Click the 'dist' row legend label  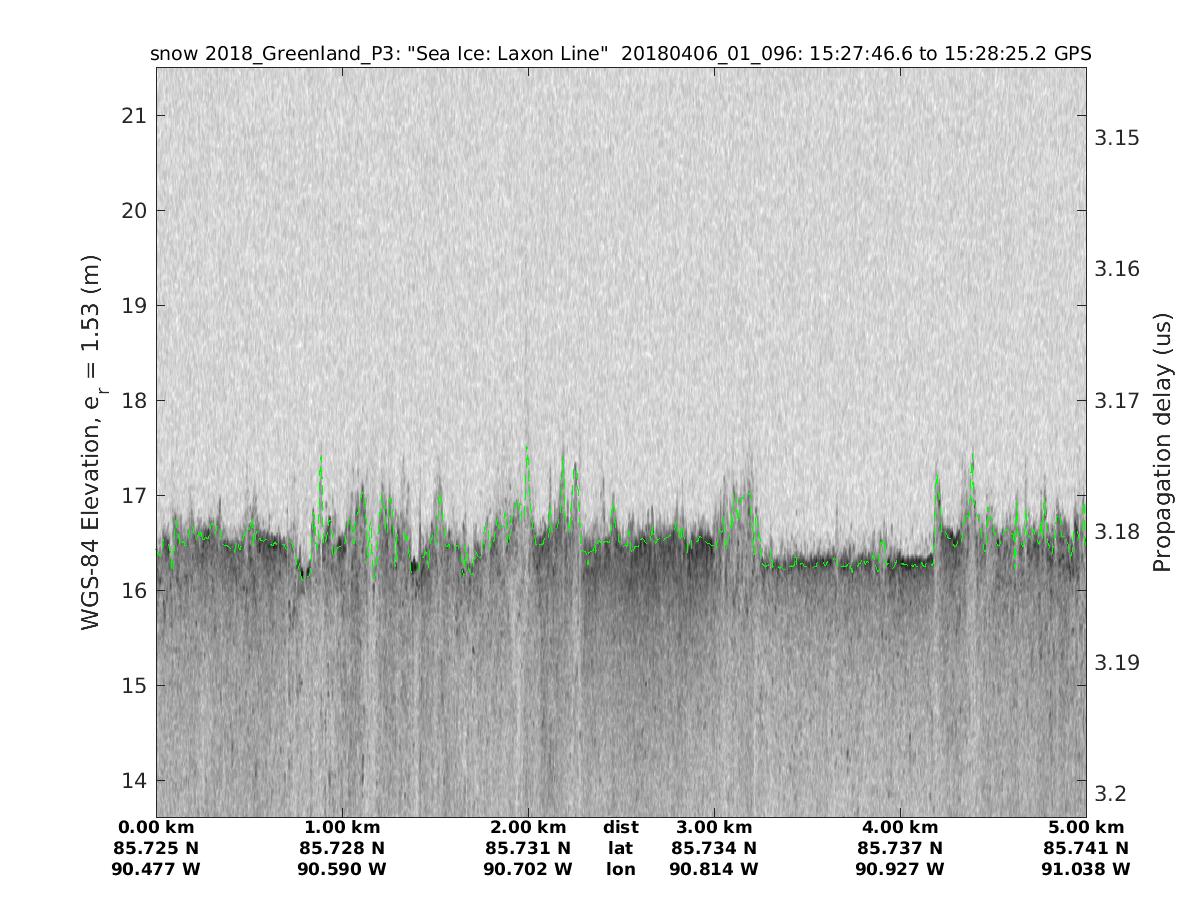[x=620, y=828]
